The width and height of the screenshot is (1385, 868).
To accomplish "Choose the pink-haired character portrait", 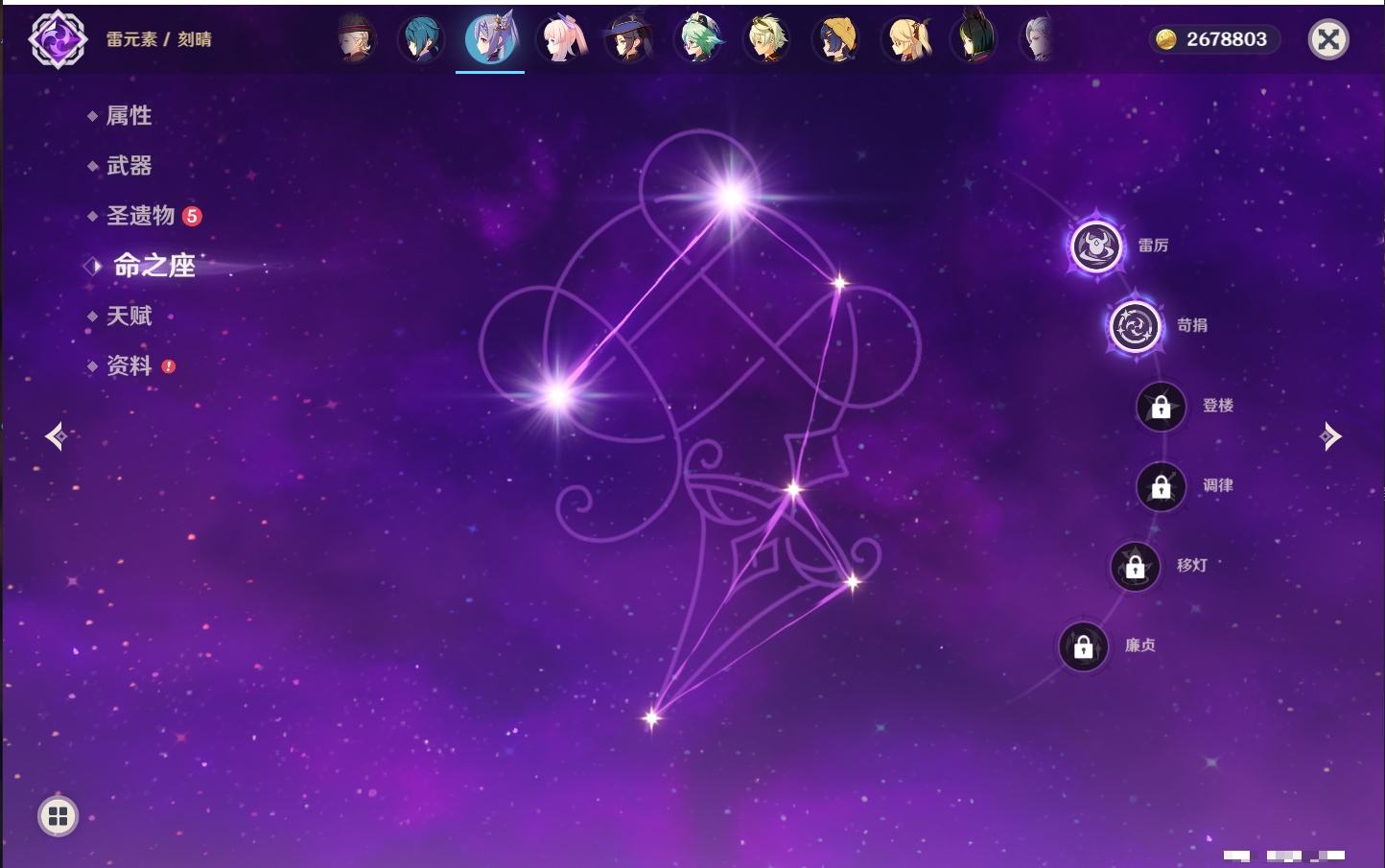I will 561,39.
